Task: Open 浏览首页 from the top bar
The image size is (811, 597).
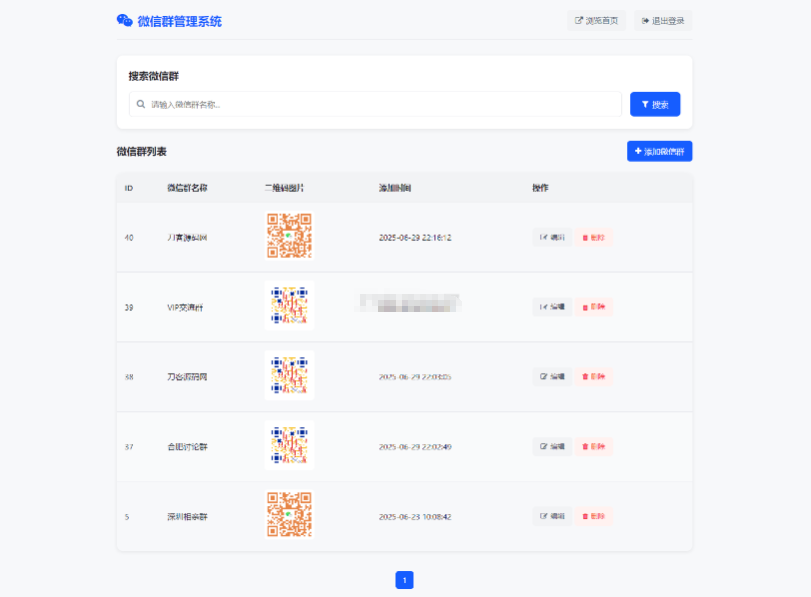Action: [596, 20]
